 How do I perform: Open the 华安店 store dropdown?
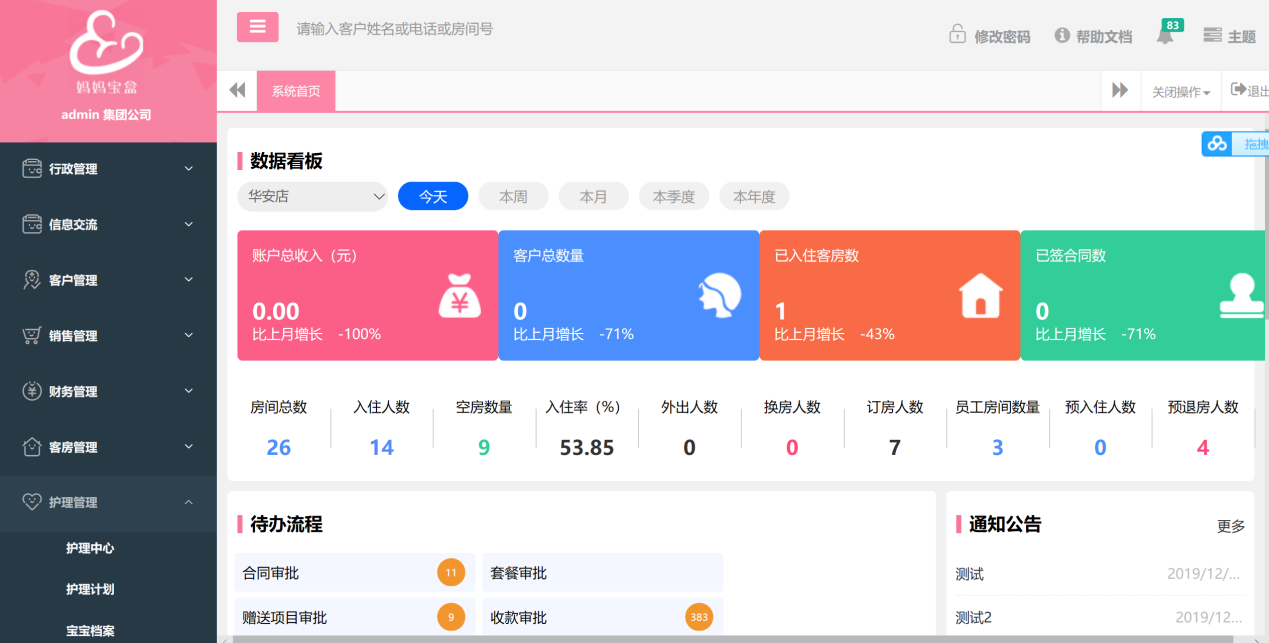(x=313, y=196)
